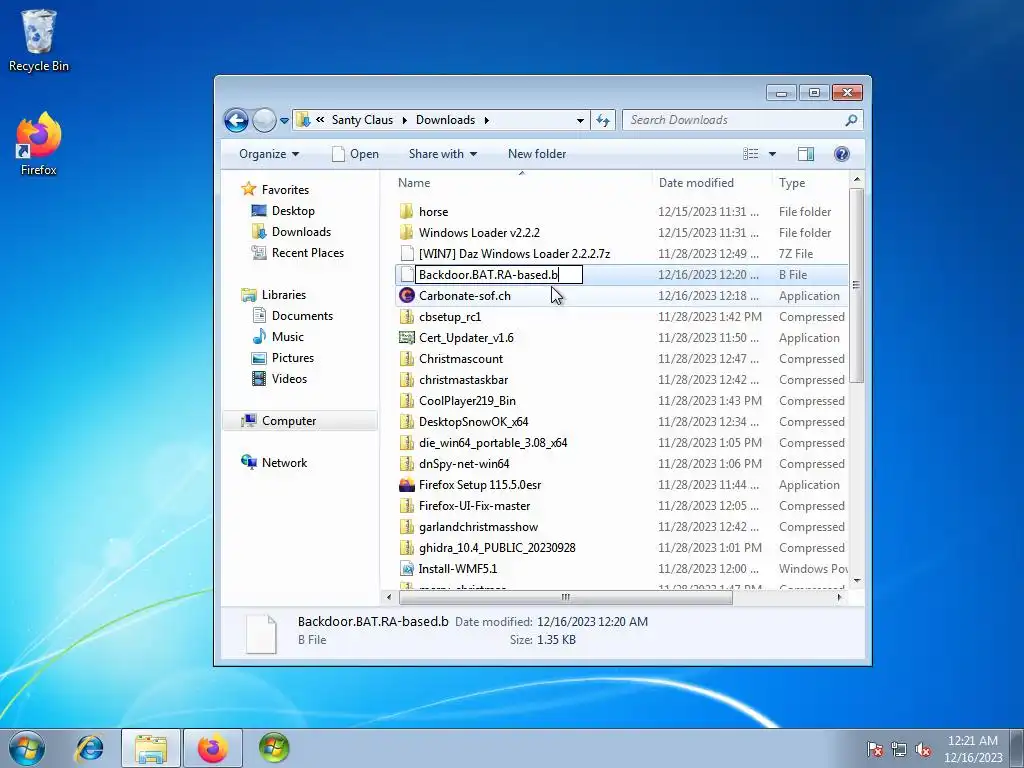1024x768 pixels.
Task: Expand the view options dropdown arrow
Action: coord(772,154)
